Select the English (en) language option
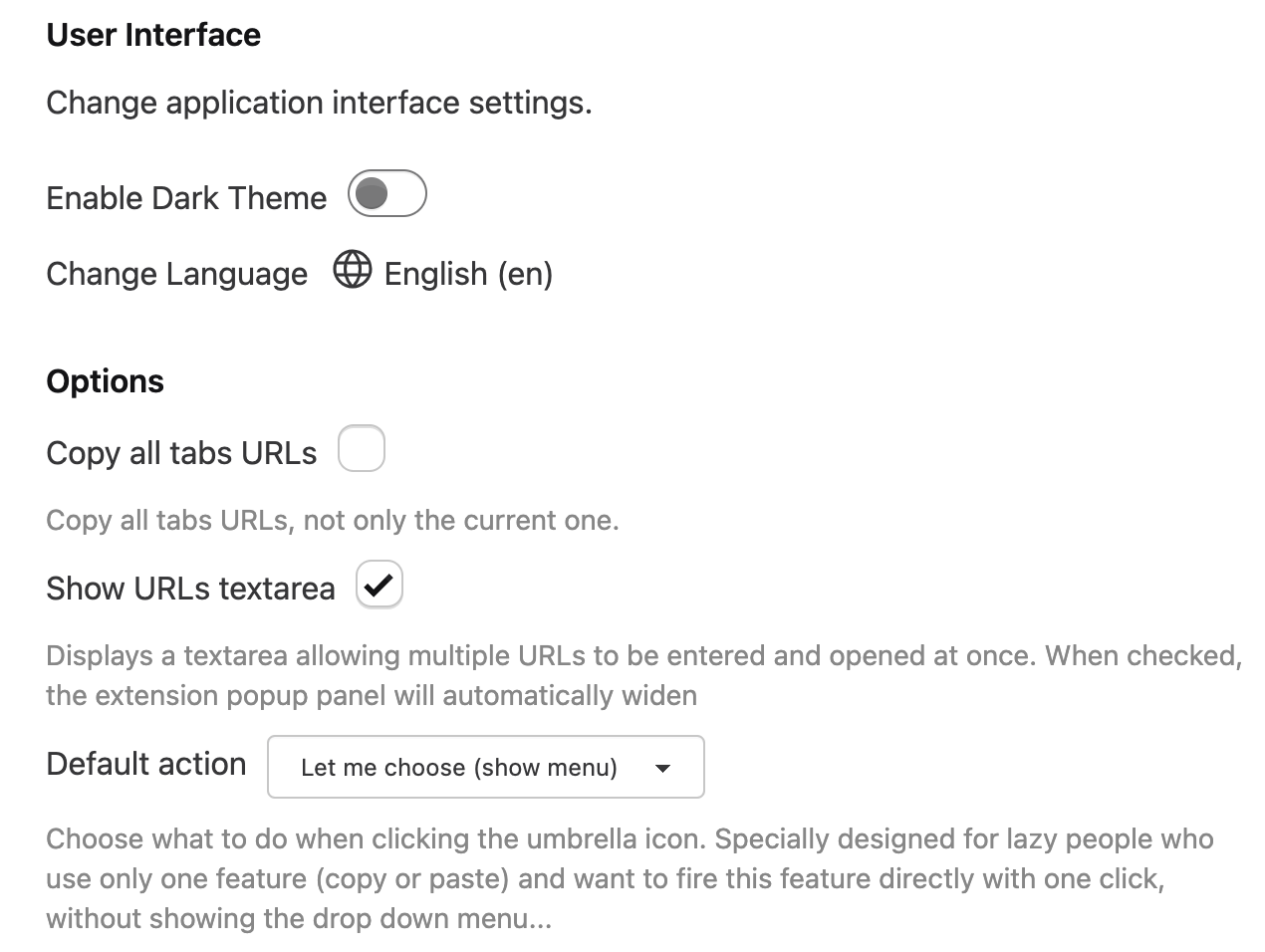 coord(468,274)
